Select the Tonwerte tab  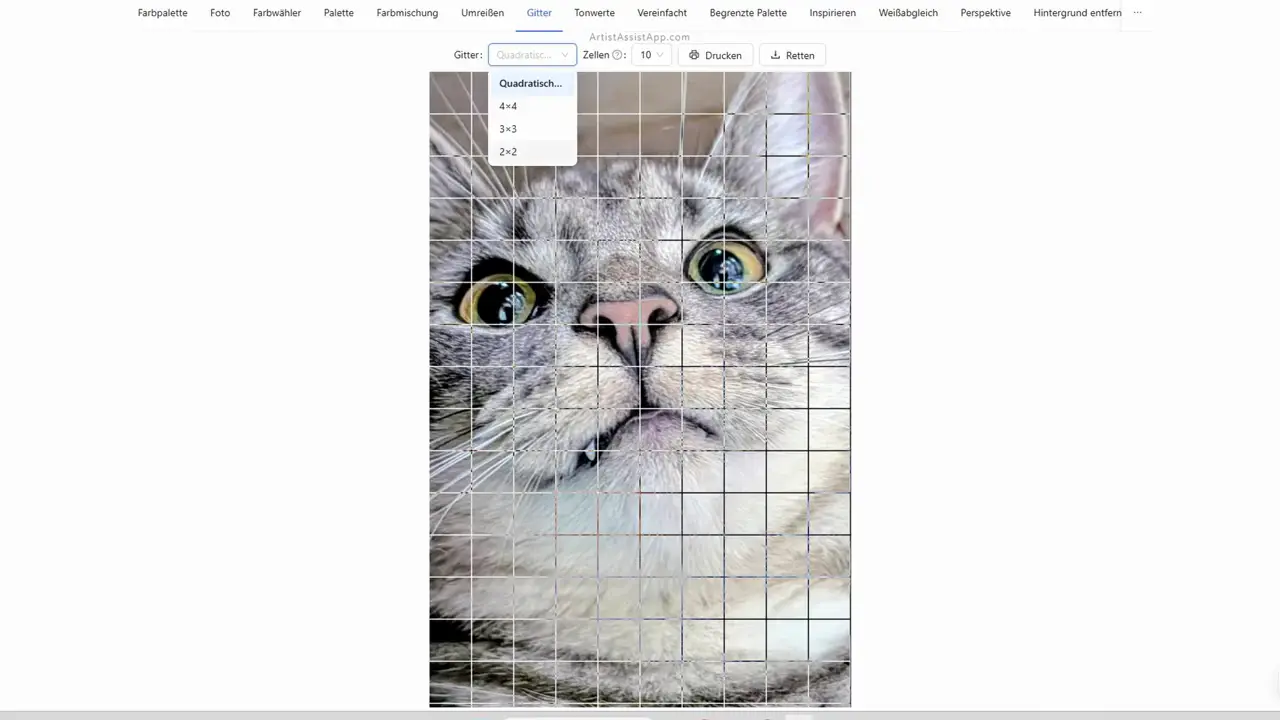pyautogui.click(x=594, y=13)
